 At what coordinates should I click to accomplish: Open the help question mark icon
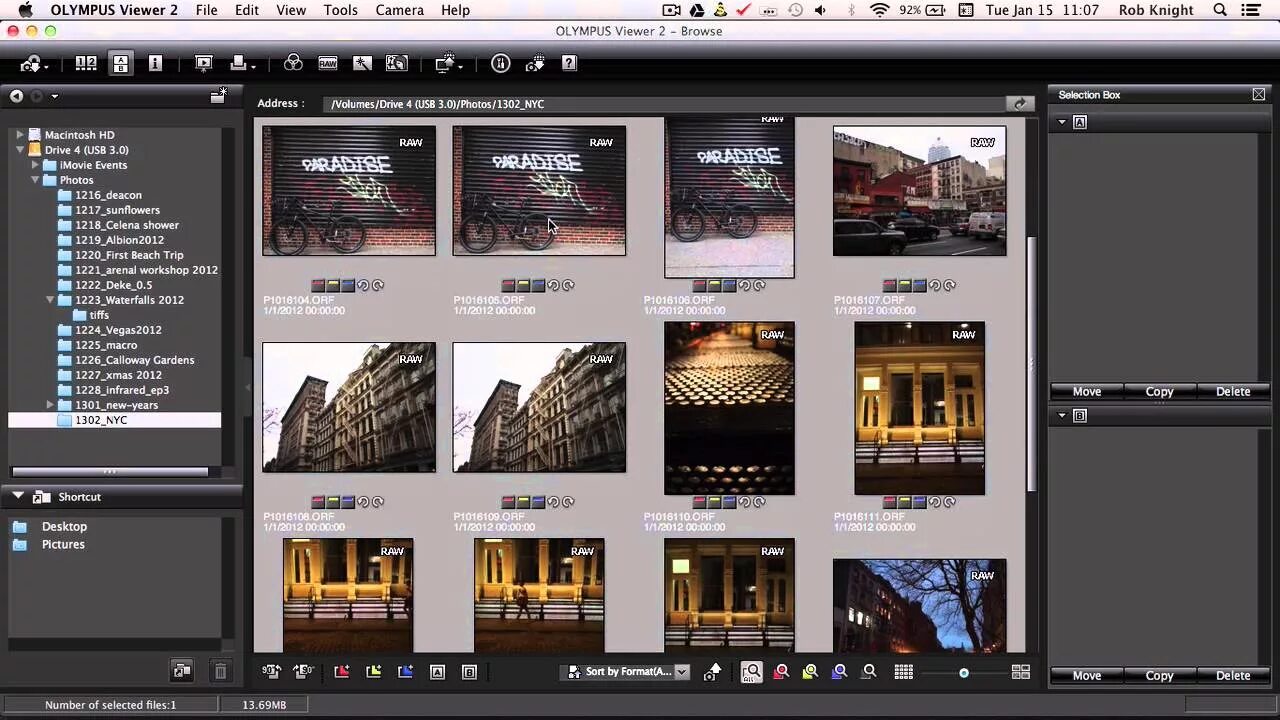coord(569,64)
